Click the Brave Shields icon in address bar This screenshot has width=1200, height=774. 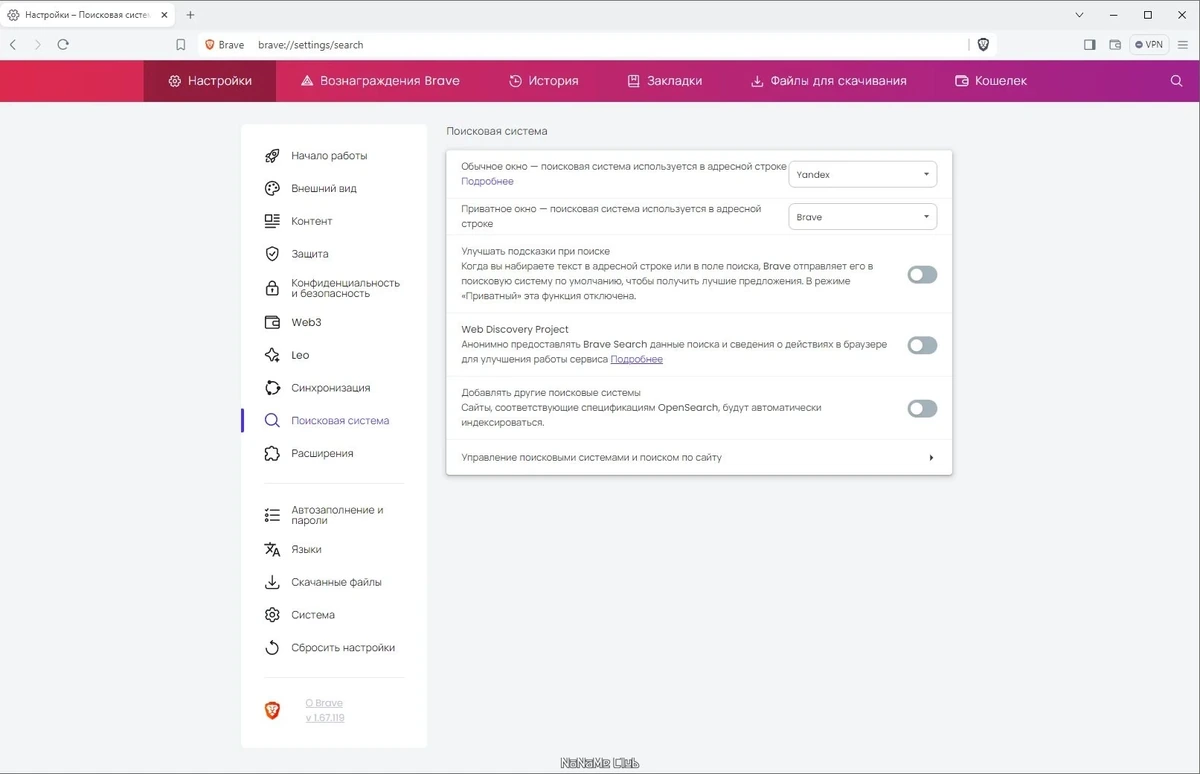[x=983, y=44]
